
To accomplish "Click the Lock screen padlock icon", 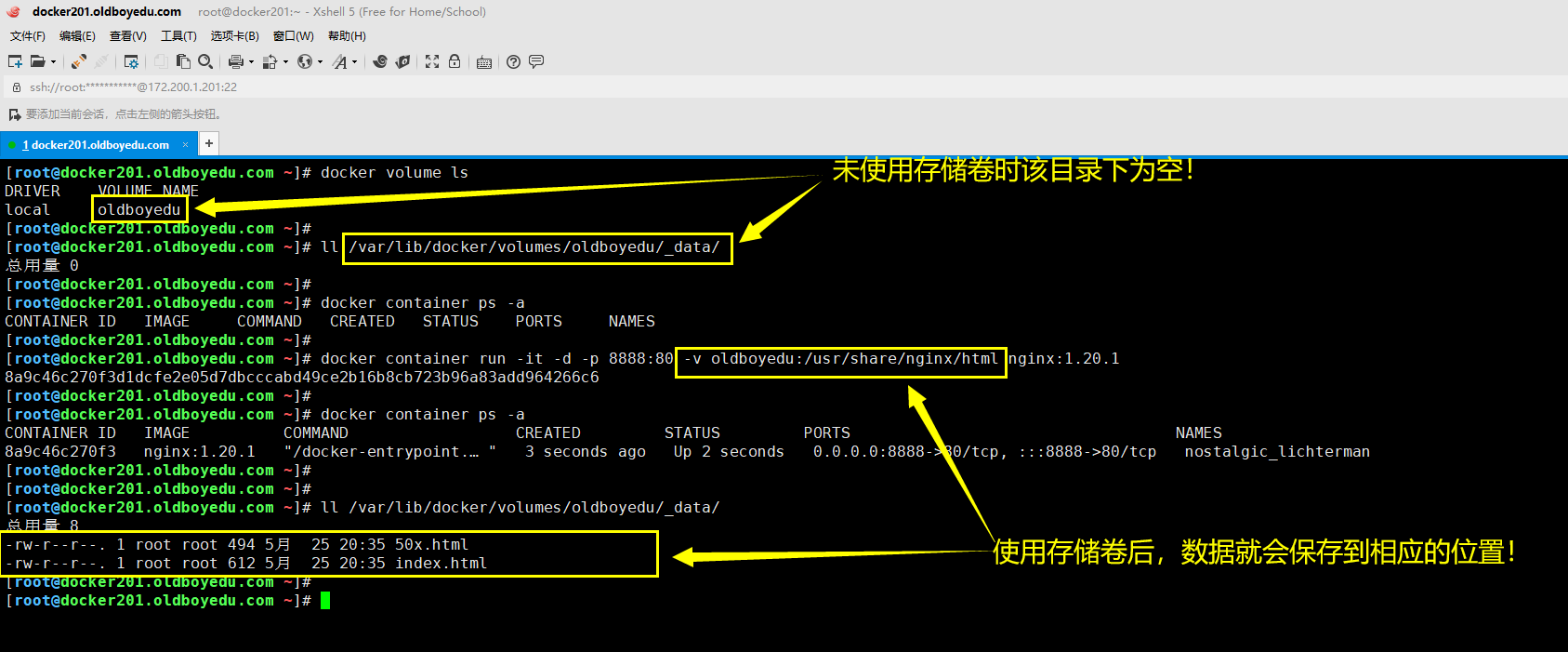I will (455, 61).
